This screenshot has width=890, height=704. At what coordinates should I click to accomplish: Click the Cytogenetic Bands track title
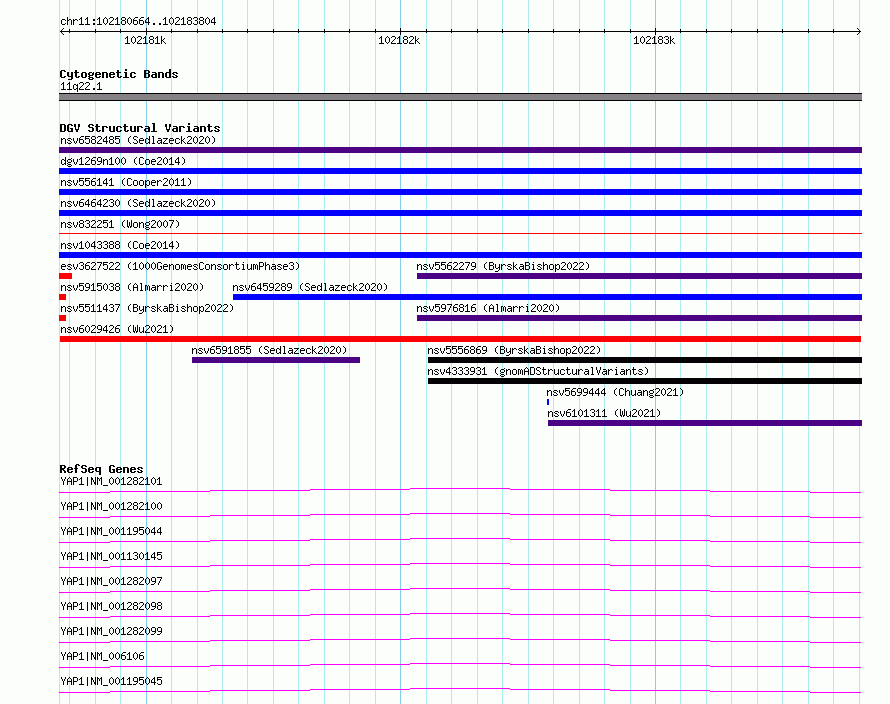point(119,74)
